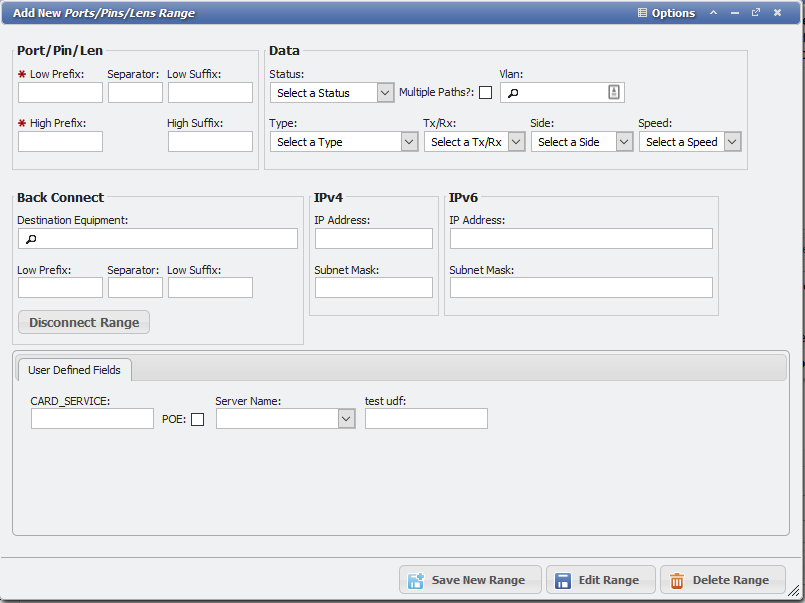Screen dimensions: 805x603
Task: Check Multiple Paths option in Data section
Action: [485, 91]
